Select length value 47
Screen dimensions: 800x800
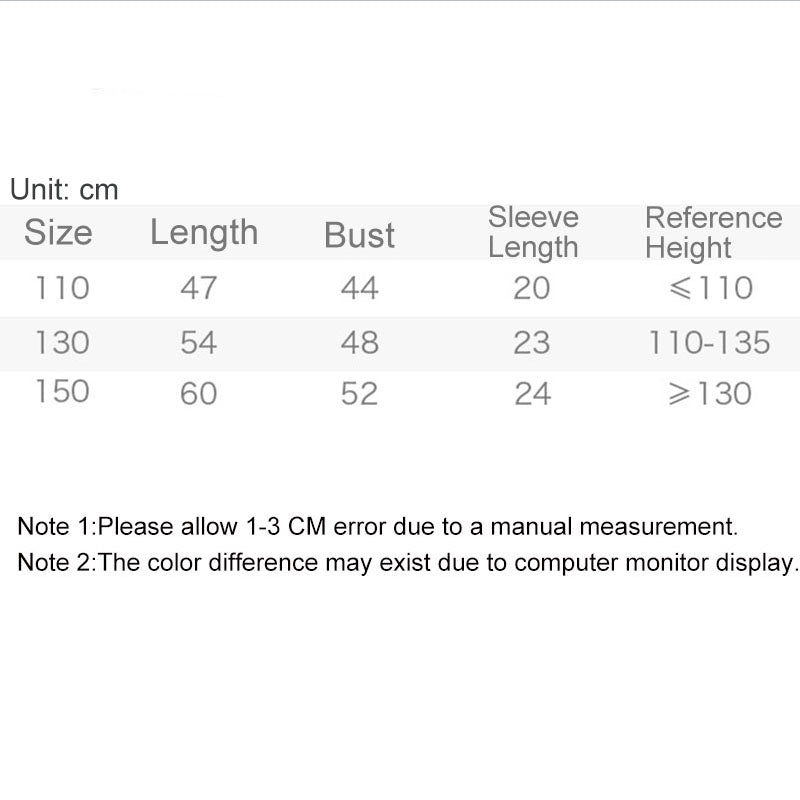(198, 288)
